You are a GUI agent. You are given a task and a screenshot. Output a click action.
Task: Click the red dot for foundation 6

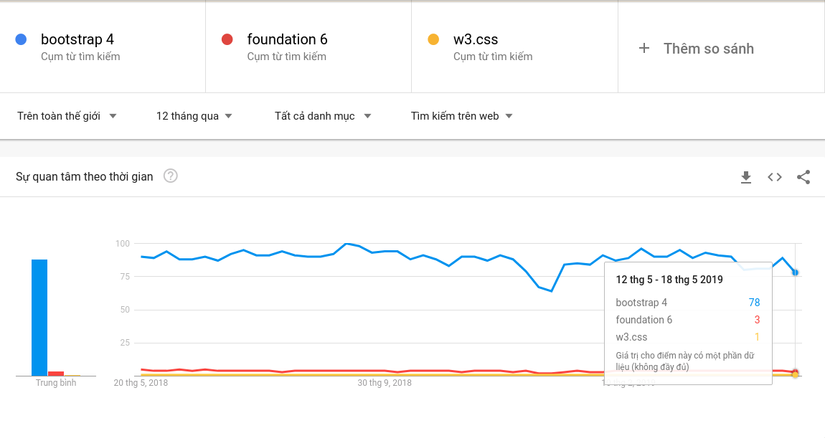coord(227,39)
